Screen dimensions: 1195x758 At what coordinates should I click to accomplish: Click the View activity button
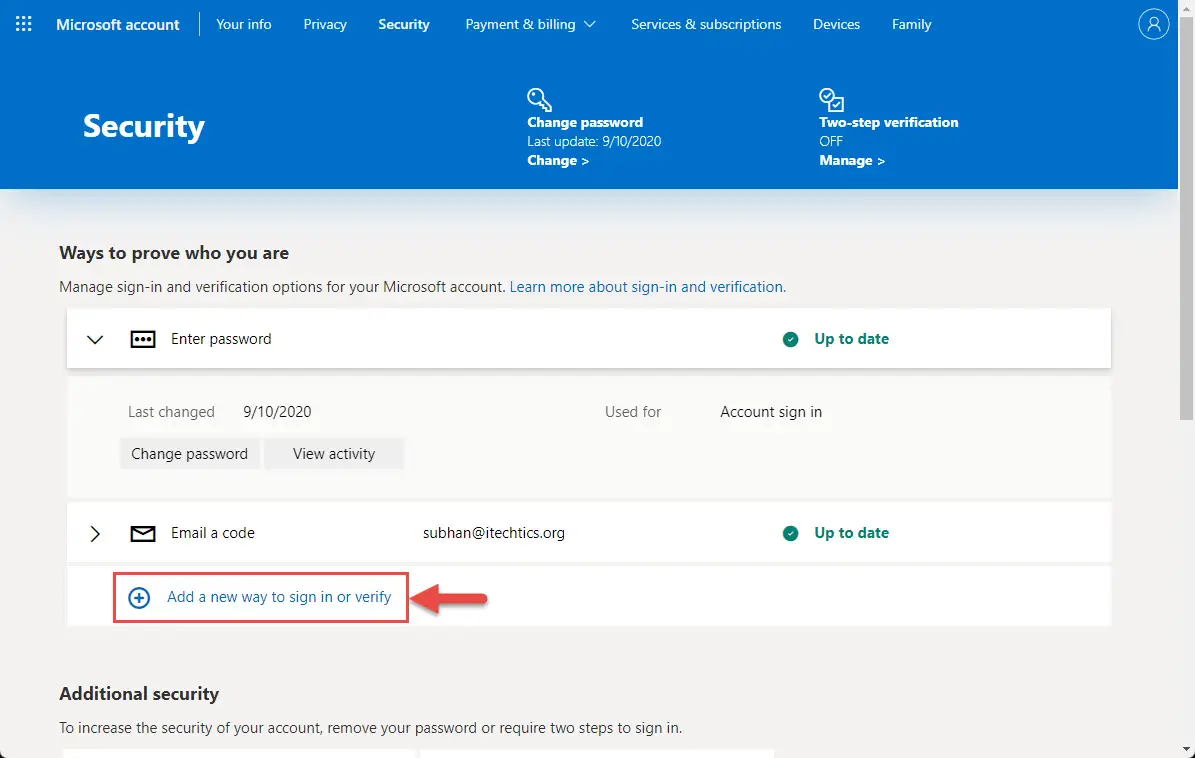click(x=334, y=454)
